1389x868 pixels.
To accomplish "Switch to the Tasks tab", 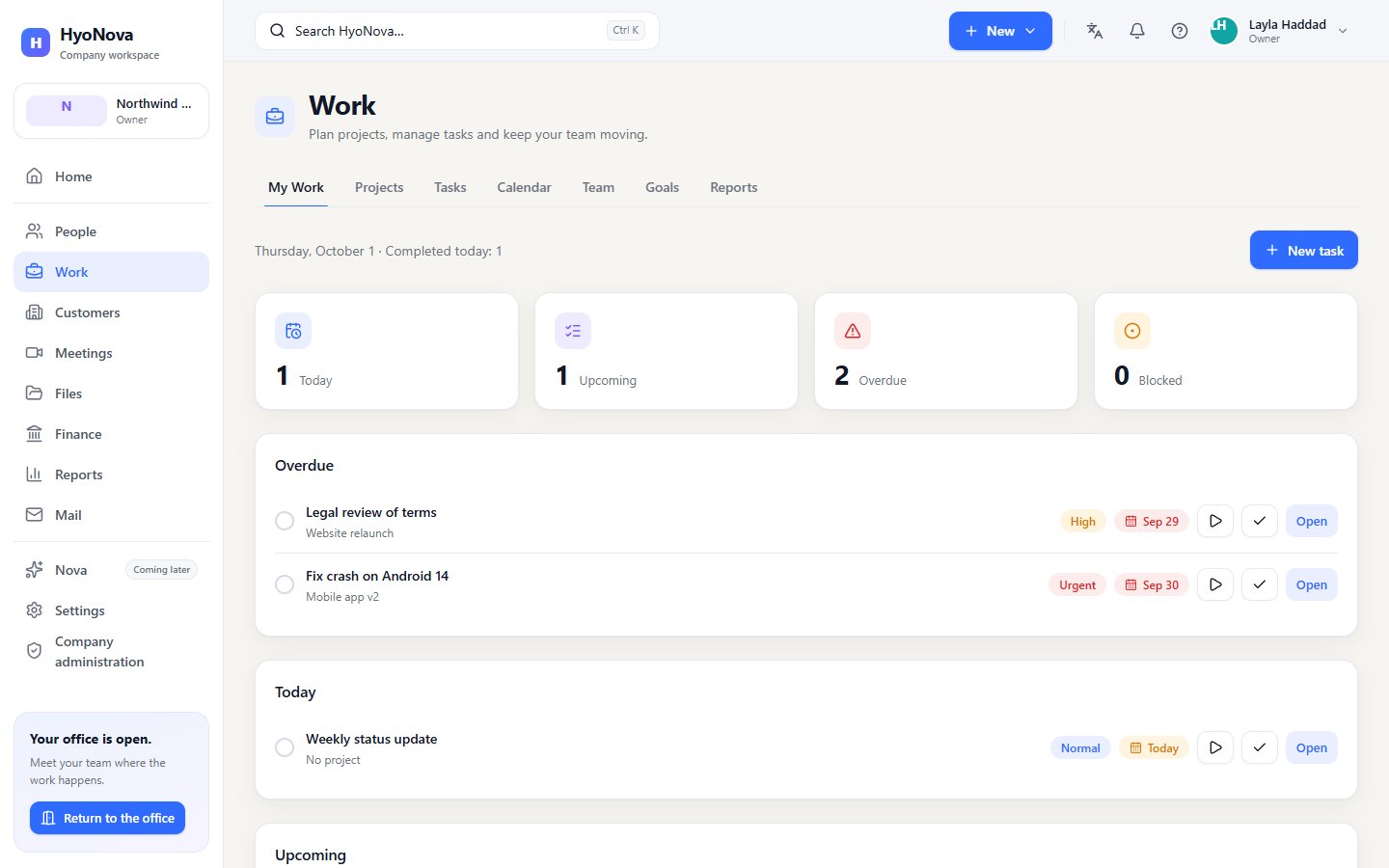I will coord(450,187).
